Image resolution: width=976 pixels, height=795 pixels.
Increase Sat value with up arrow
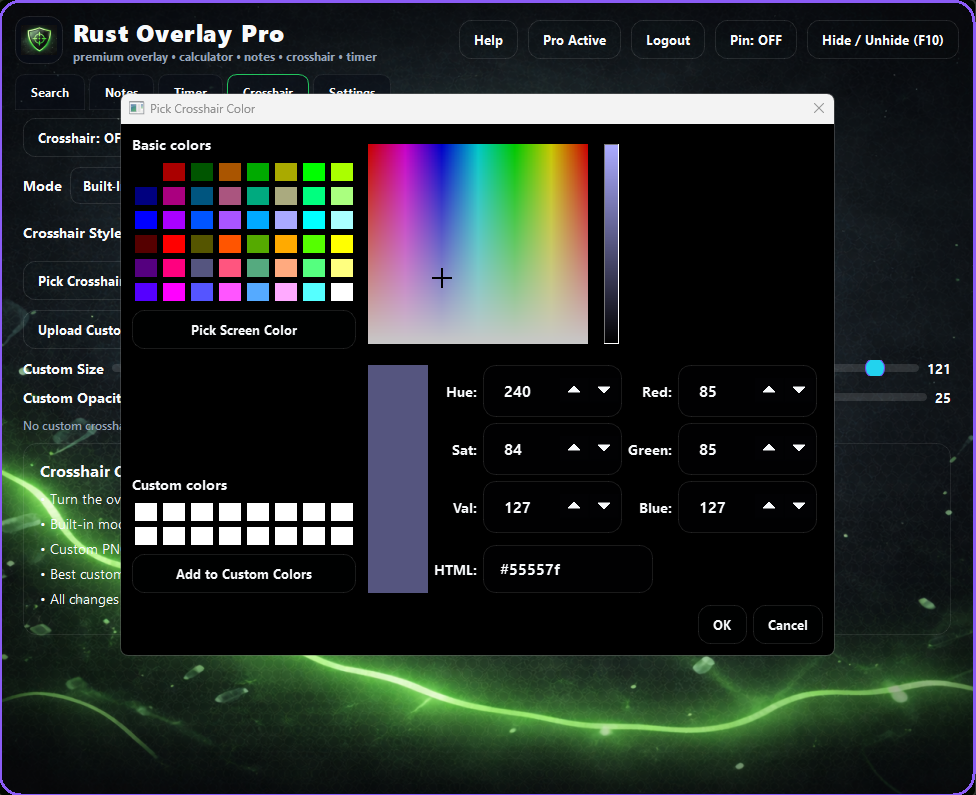point(574,448)
